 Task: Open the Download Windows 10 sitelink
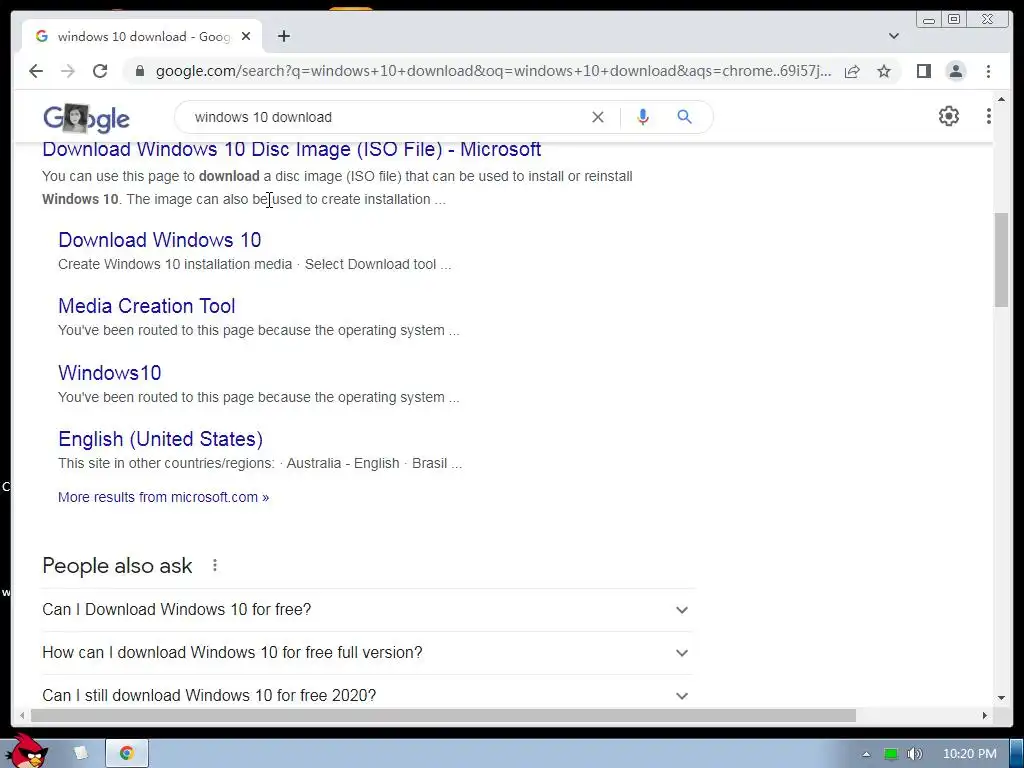(159, 240)
